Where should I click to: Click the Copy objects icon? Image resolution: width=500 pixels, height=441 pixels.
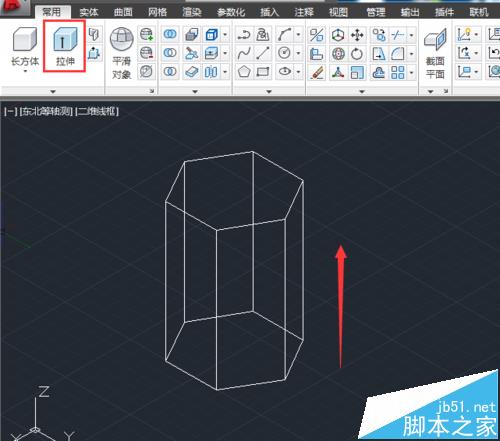coord(379,35)
